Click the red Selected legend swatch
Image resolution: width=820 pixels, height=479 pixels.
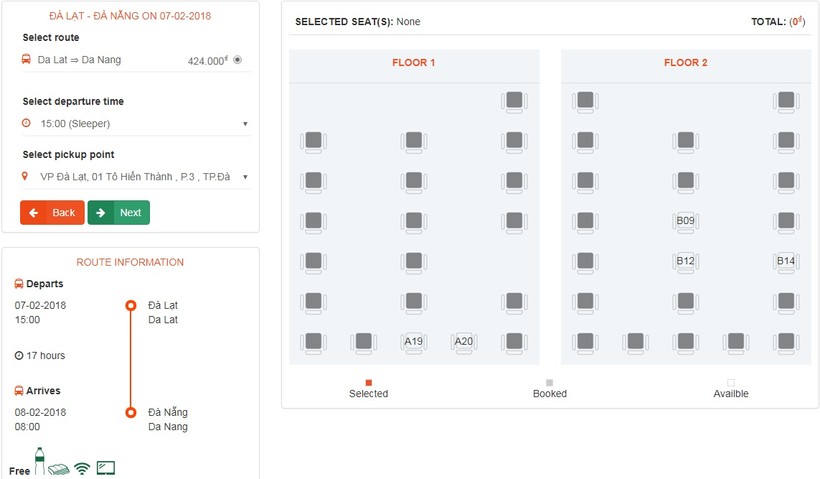(x=369, y=383)
